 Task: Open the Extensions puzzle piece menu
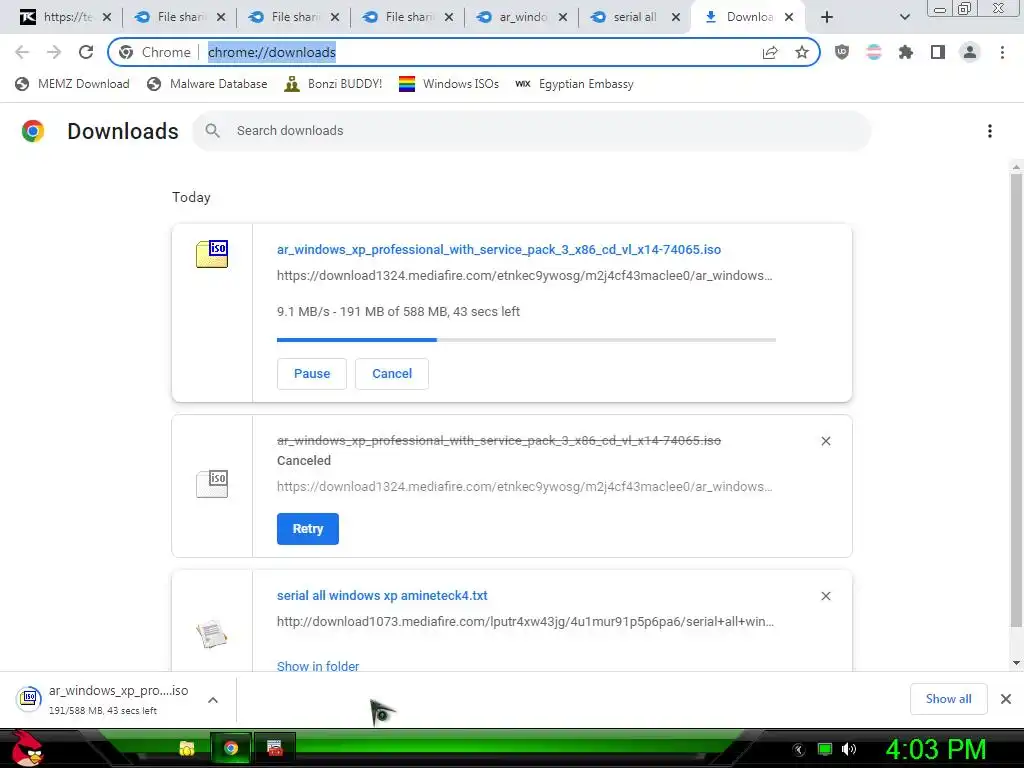(x=906, y=52)
